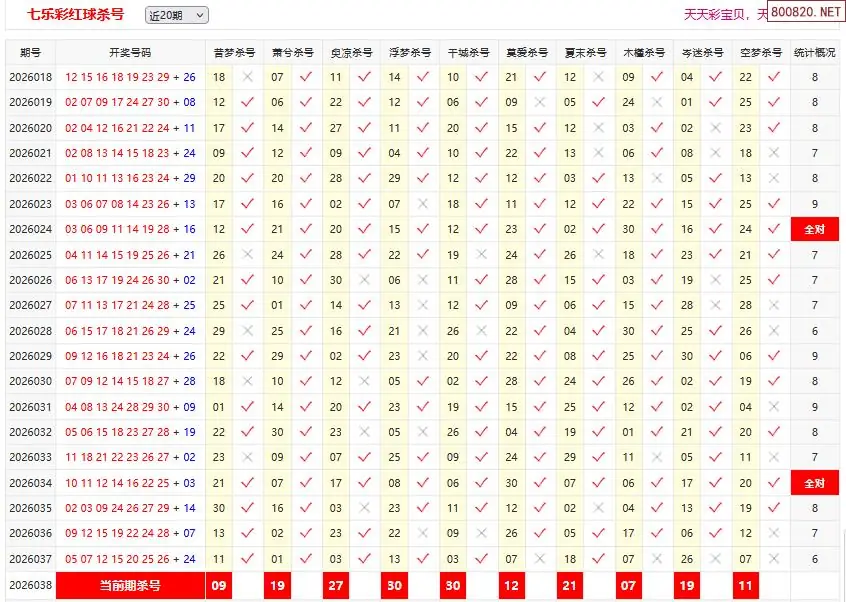846x602 pixels.
Task: Open the 近20期 period dropdown
Action: pyautogui.click(x=176, y=14)
